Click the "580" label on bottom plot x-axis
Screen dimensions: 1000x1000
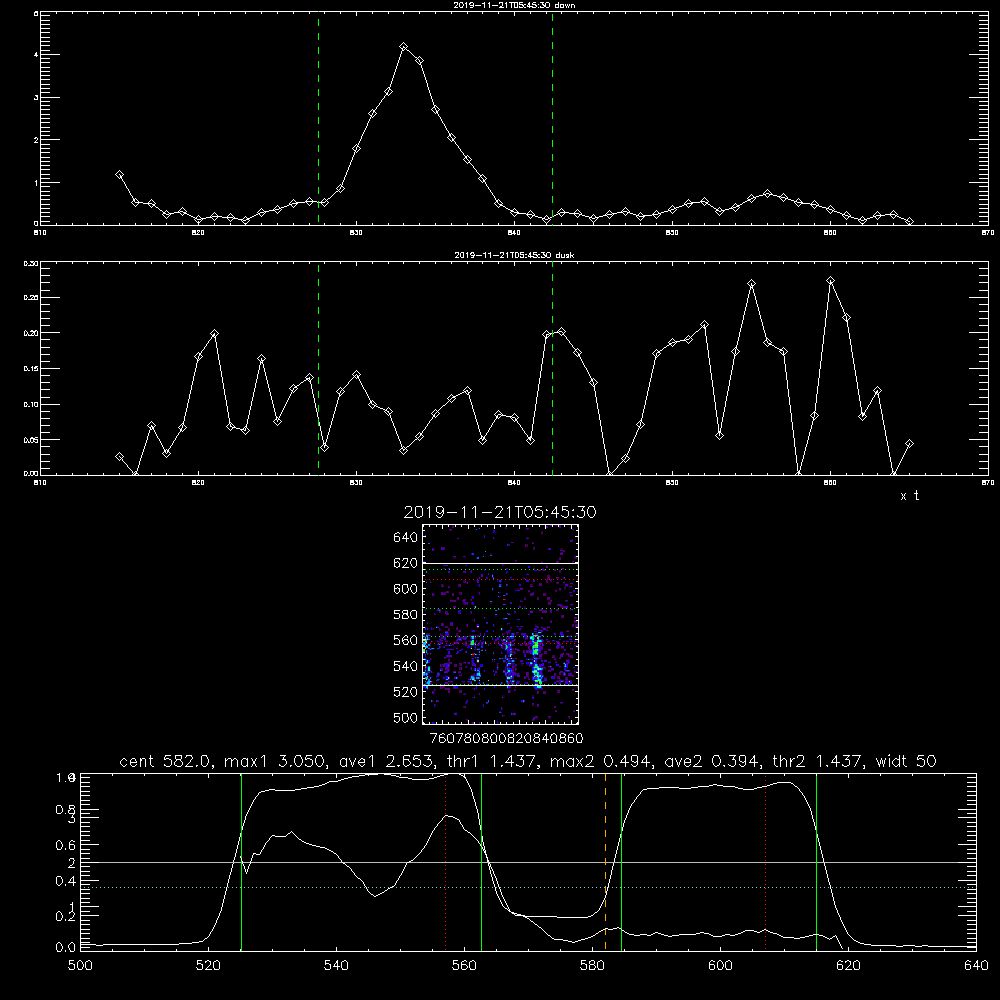pyautogui.click(x=592, y=966)
